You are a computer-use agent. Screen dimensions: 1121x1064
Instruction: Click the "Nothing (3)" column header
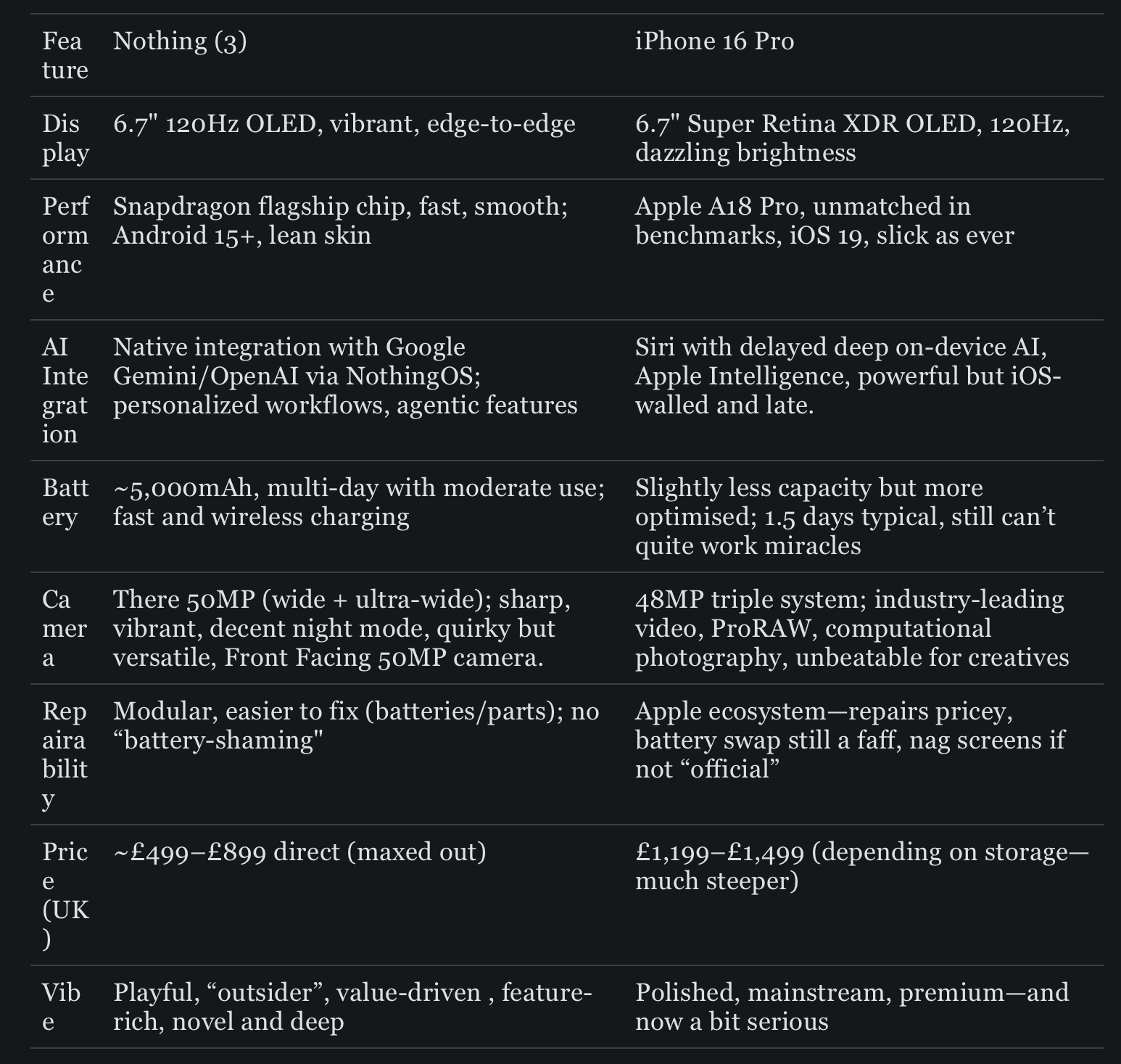(180, 41)
